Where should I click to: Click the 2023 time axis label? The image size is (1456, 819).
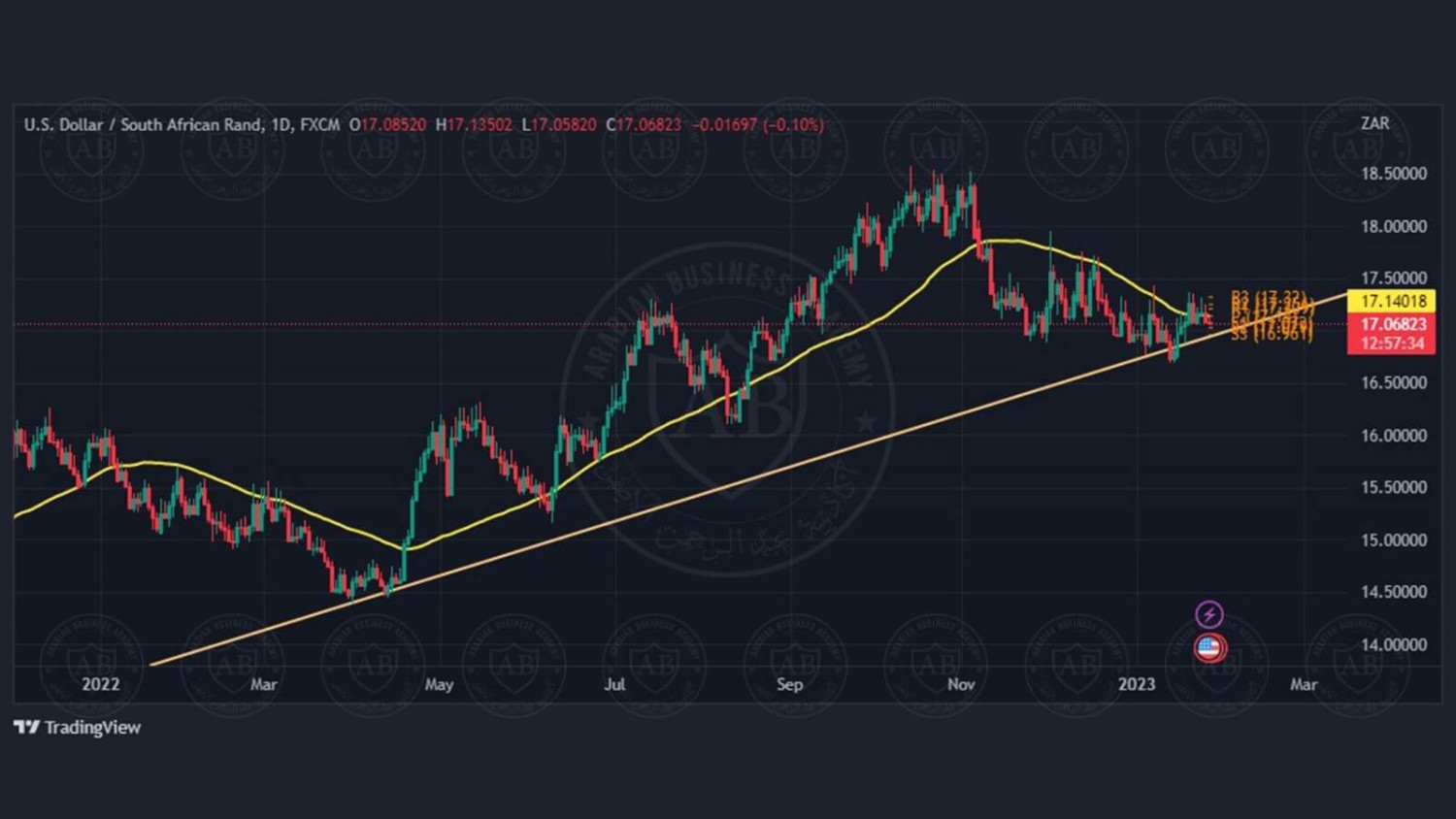[1137, 684]
